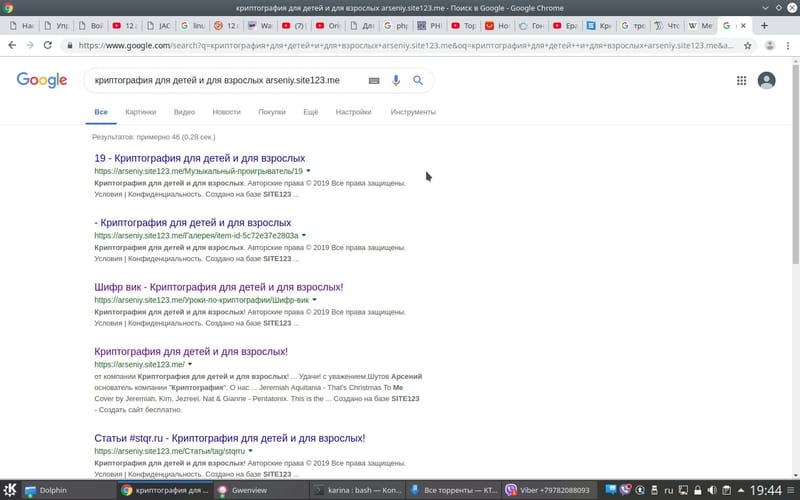
Task: Select the 'Все' search tab
Action: click(101, 112)
